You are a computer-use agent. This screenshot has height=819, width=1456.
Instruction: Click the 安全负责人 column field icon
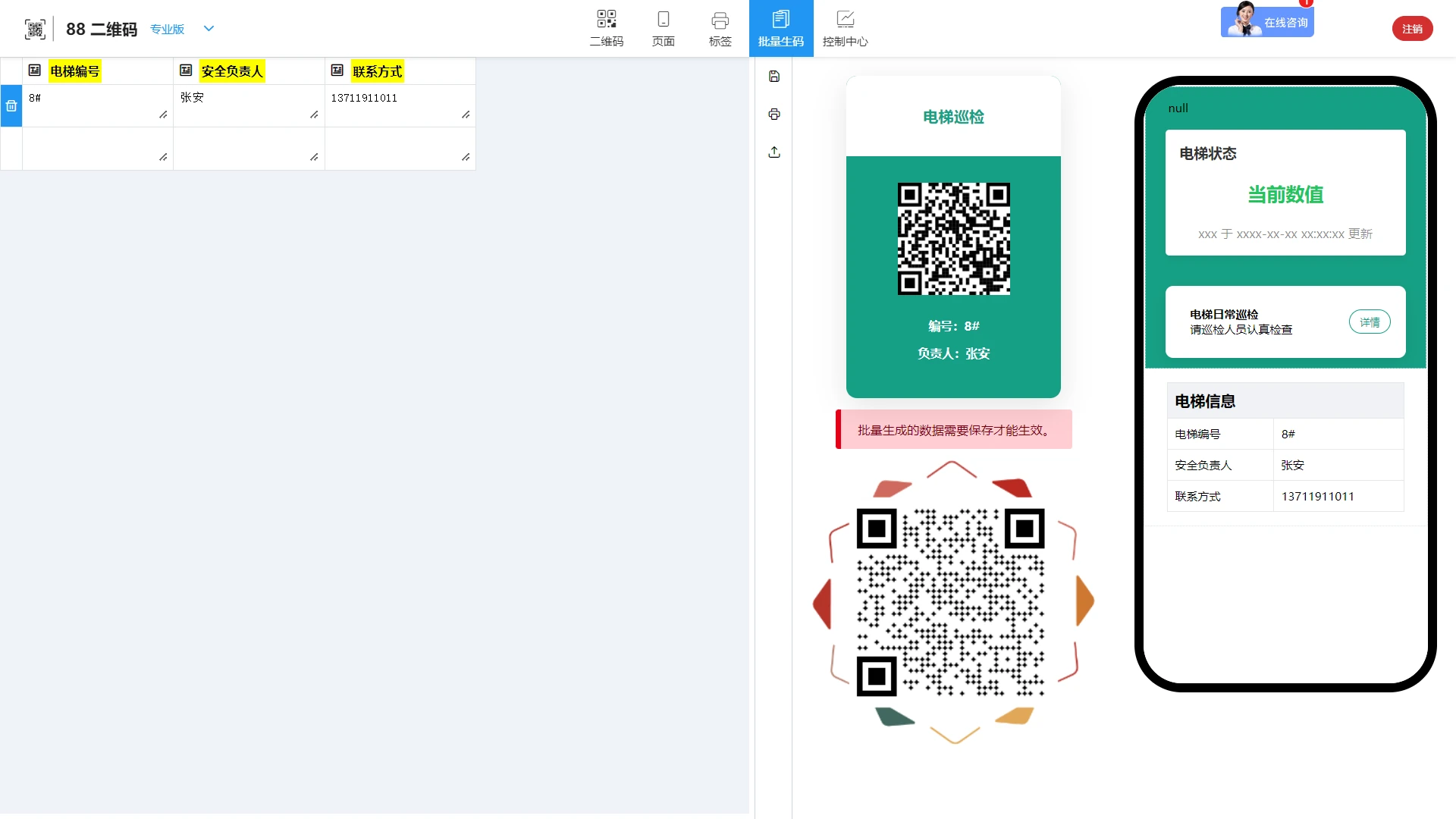tap(186, 71)
